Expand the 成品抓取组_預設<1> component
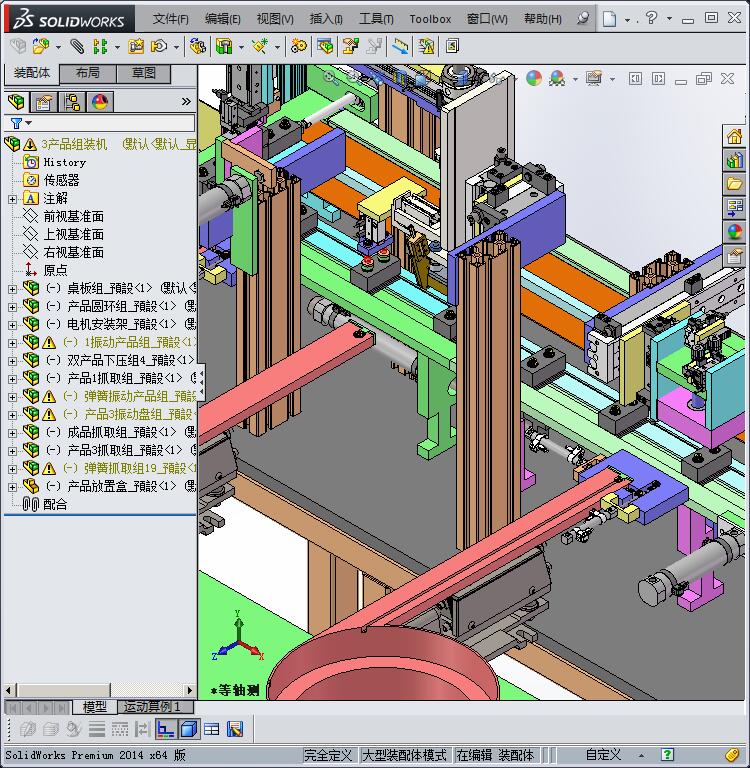The height and width of the screenshot is (768, 750). coord(12,433)
